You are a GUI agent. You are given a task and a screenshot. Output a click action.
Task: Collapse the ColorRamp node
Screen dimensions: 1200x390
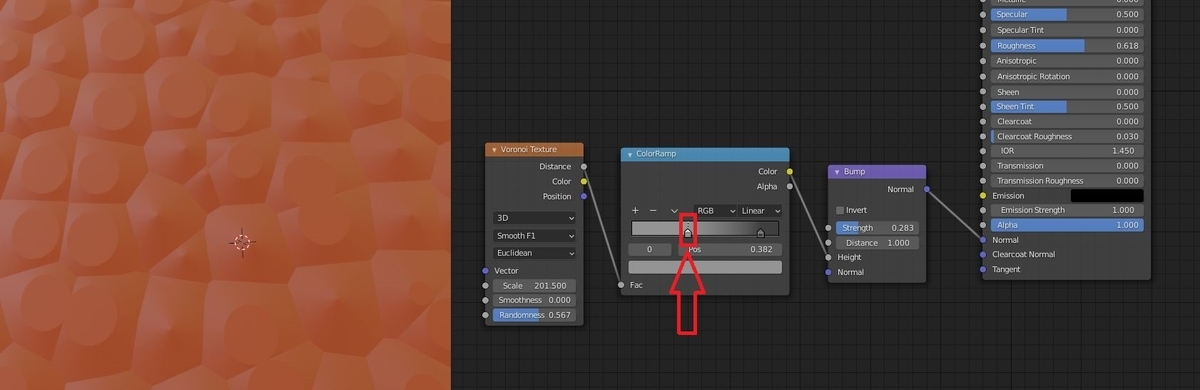(x=630, y=155)
